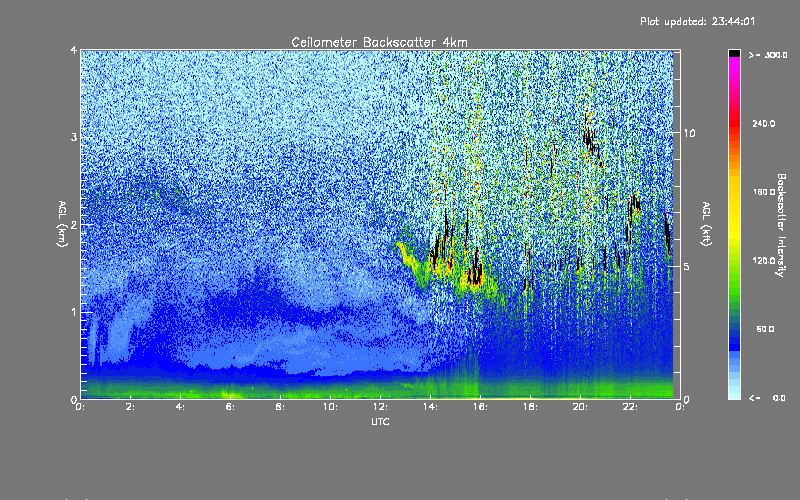Click the 3 tick on AGL (km) axis
Viewport: 800px width, 500px height.
(x=74, y=137)
